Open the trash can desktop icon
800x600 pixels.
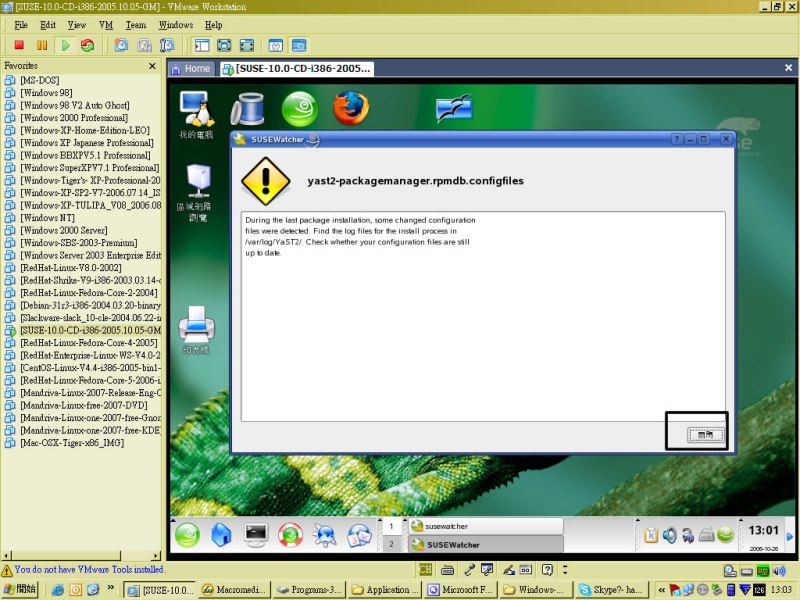click(247, 109)
